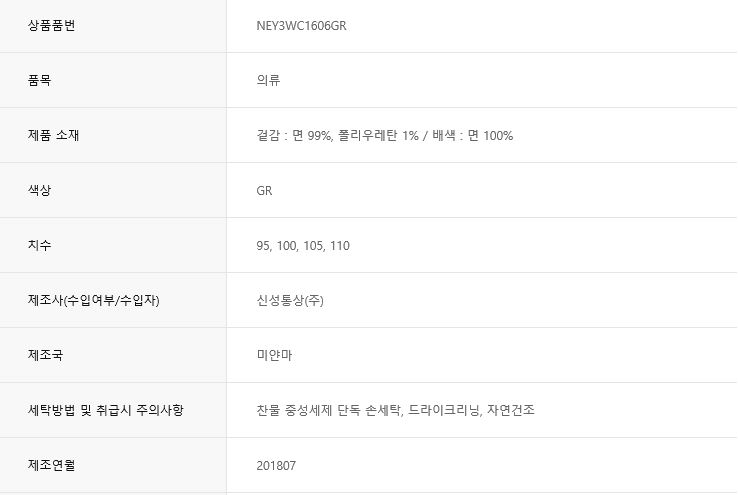738x495 pixels.
Task: Click the 제조사(수입여부/수입자) label
Action: coord(94,300)
